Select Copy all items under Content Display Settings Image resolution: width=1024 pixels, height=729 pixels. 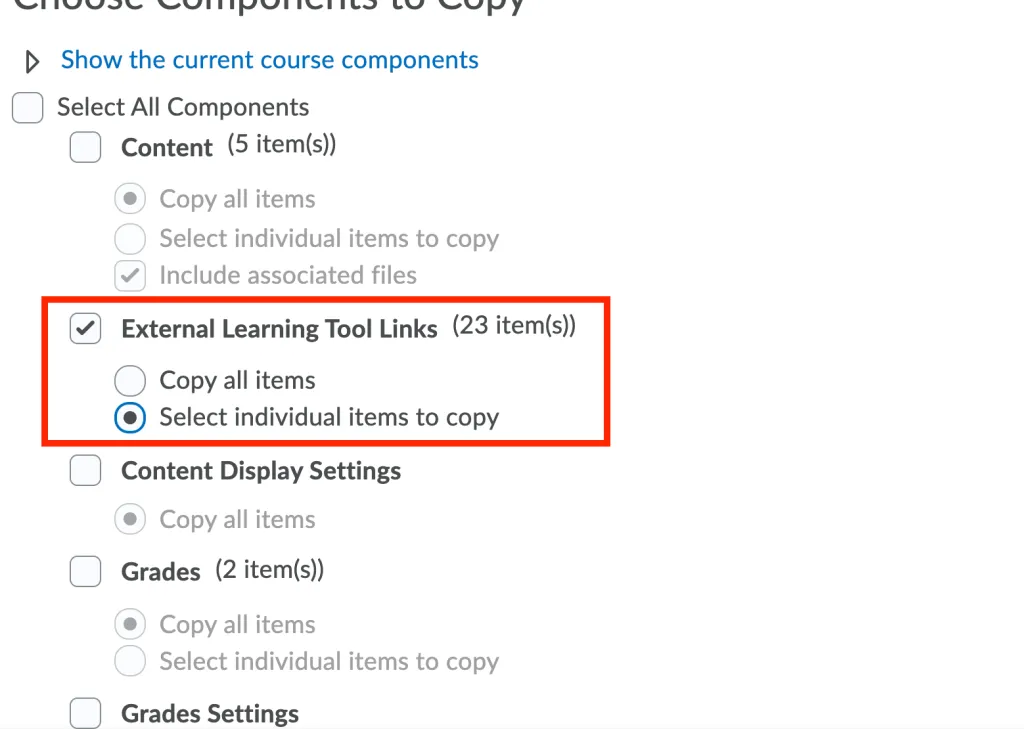(x=130, y=519)
